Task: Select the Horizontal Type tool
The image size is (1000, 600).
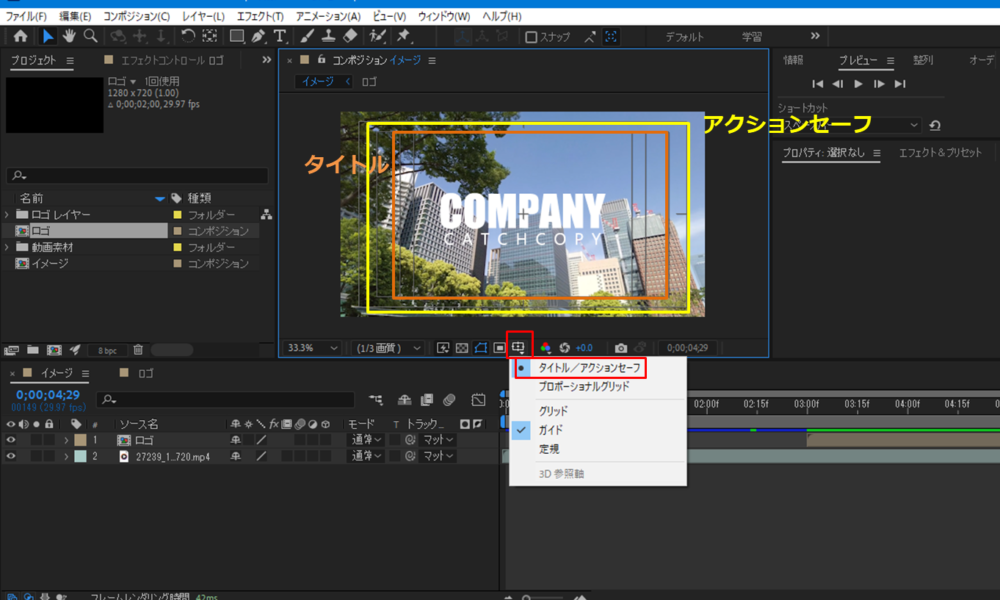Action: coord(280,36)
